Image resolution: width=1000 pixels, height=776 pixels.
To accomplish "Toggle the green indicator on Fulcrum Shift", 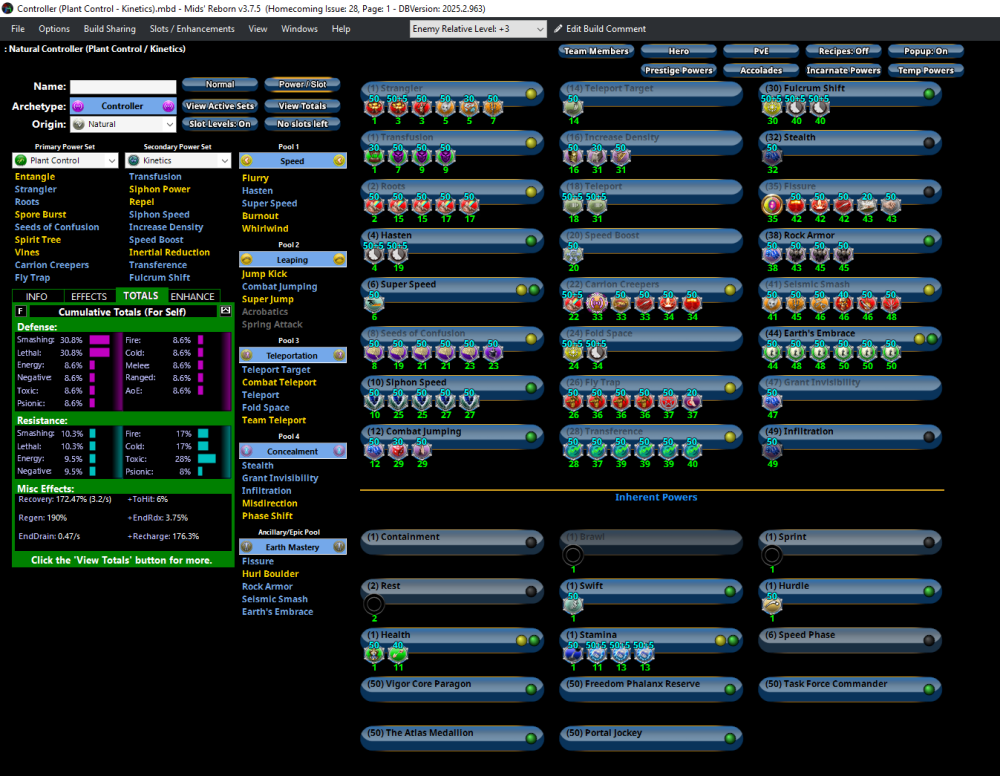I will pos(929,94).
